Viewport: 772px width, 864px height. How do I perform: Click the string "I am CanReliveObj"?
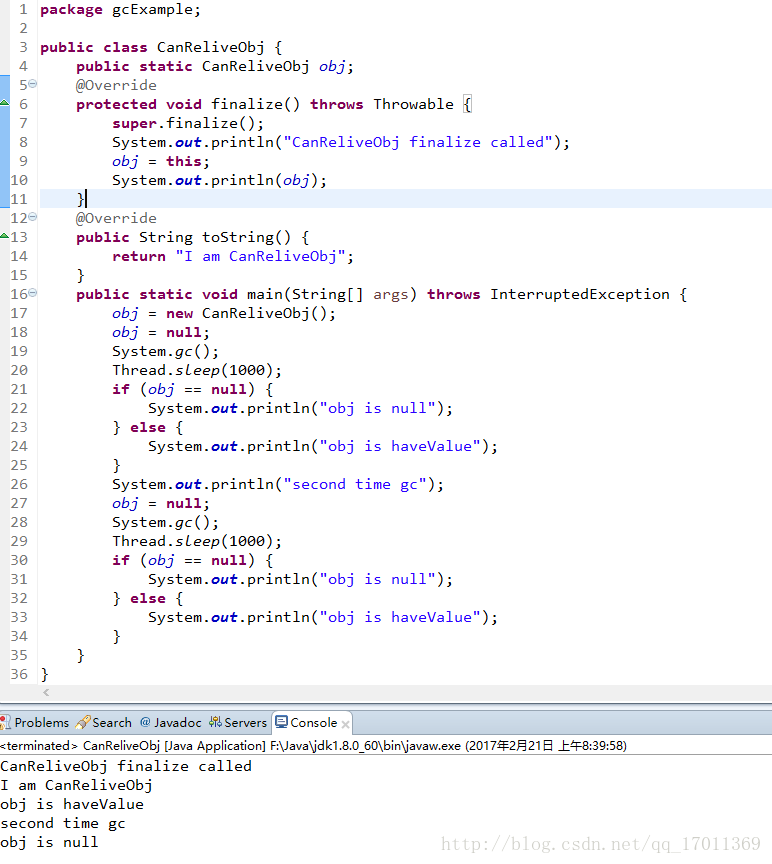[260, 256]
